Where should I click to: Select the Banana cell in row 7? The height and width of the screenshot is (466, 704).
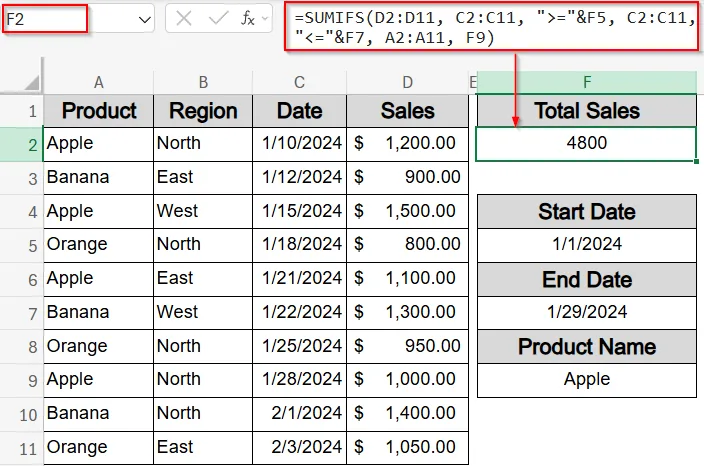[98, 312]
